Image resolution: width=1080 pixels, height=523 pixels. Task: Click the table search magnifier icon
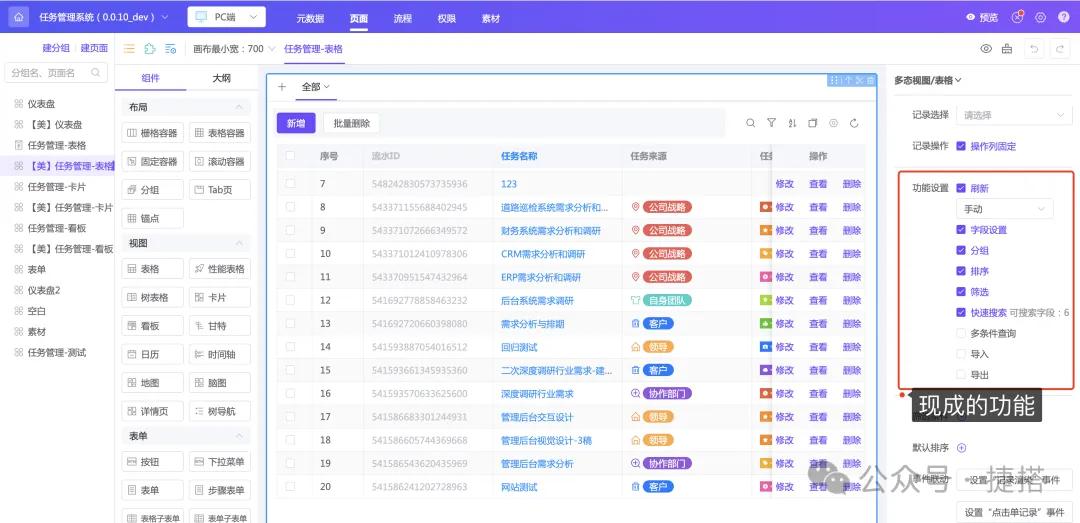[x=751, y=123]
